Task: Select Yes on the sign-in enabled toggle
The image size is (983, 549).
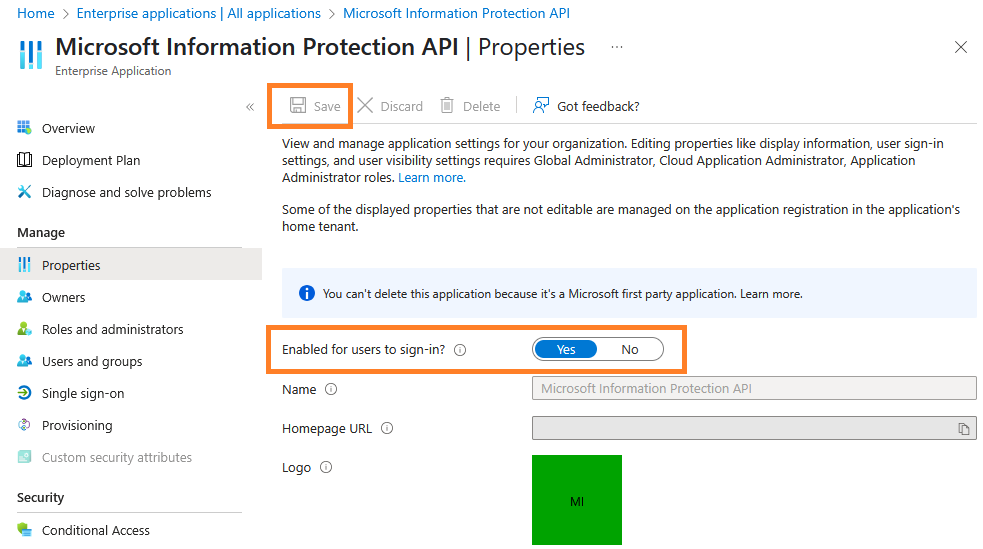Action: click(566, 349)
